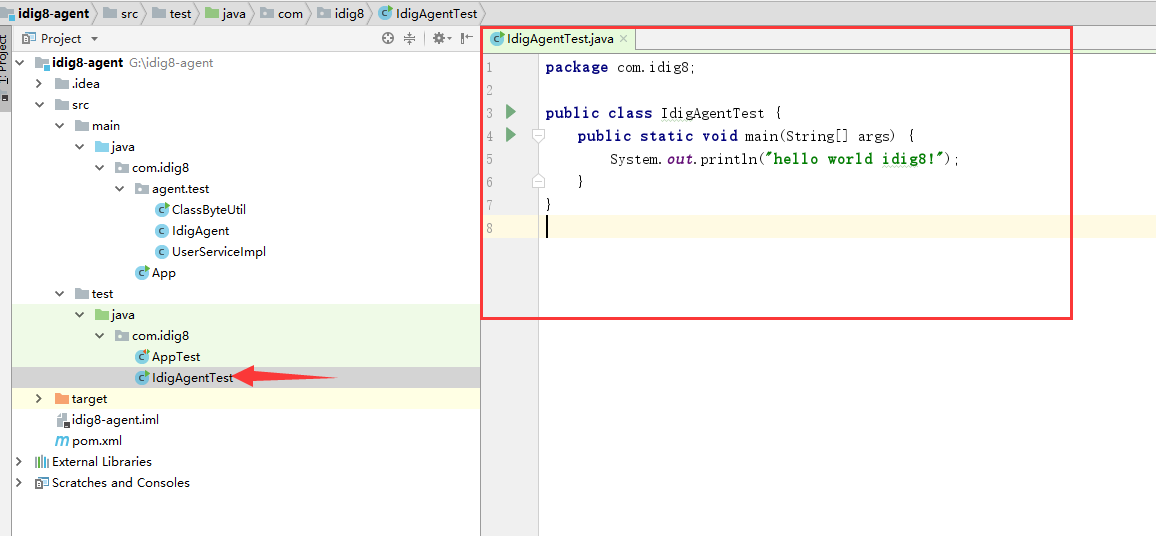Click the Scratches and Consoles icon
Screen dimensions: 1156x536
tap(41, 483)
